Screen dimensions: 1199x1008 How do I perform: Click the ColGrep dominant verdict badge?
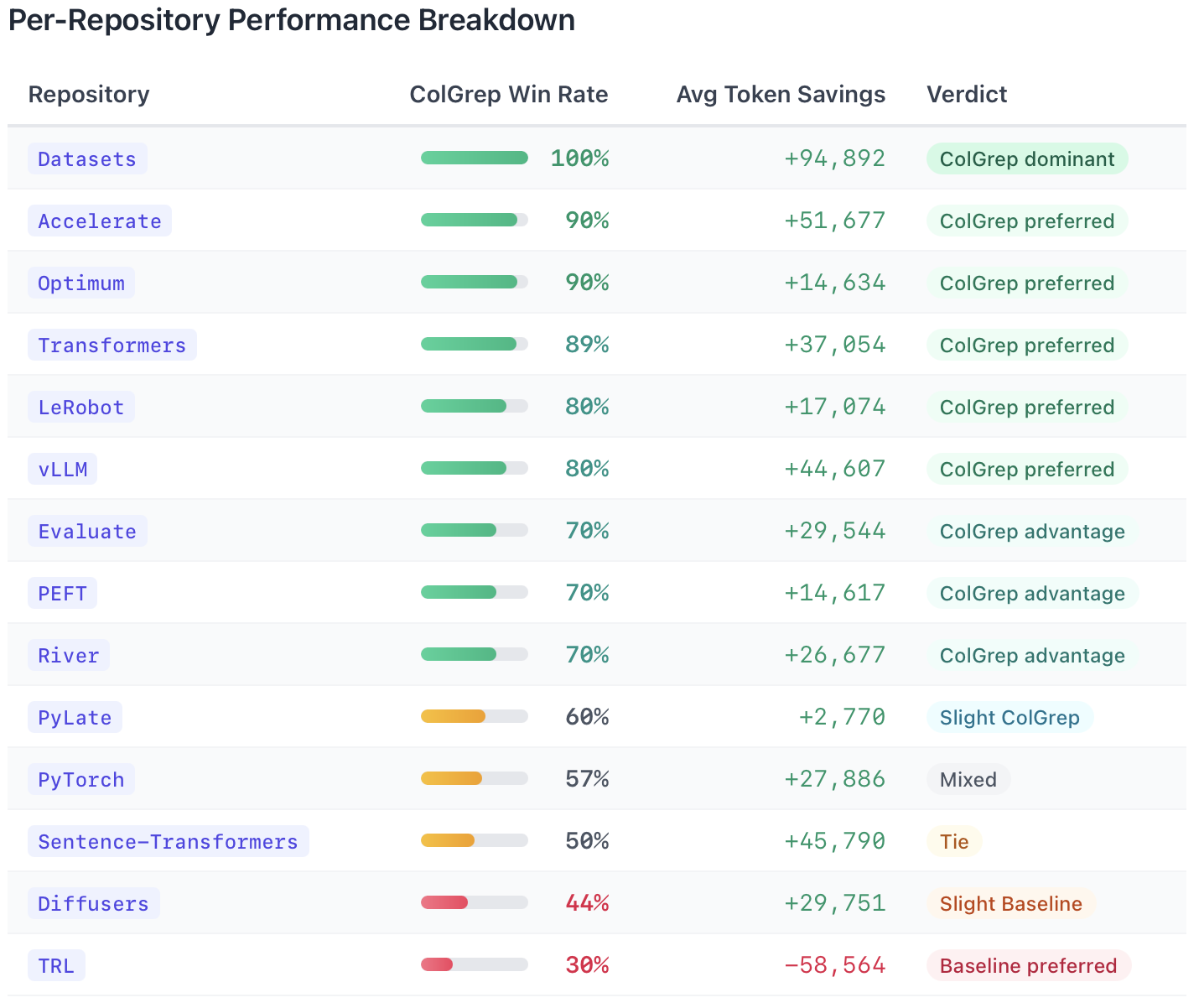click(1026, 159)
